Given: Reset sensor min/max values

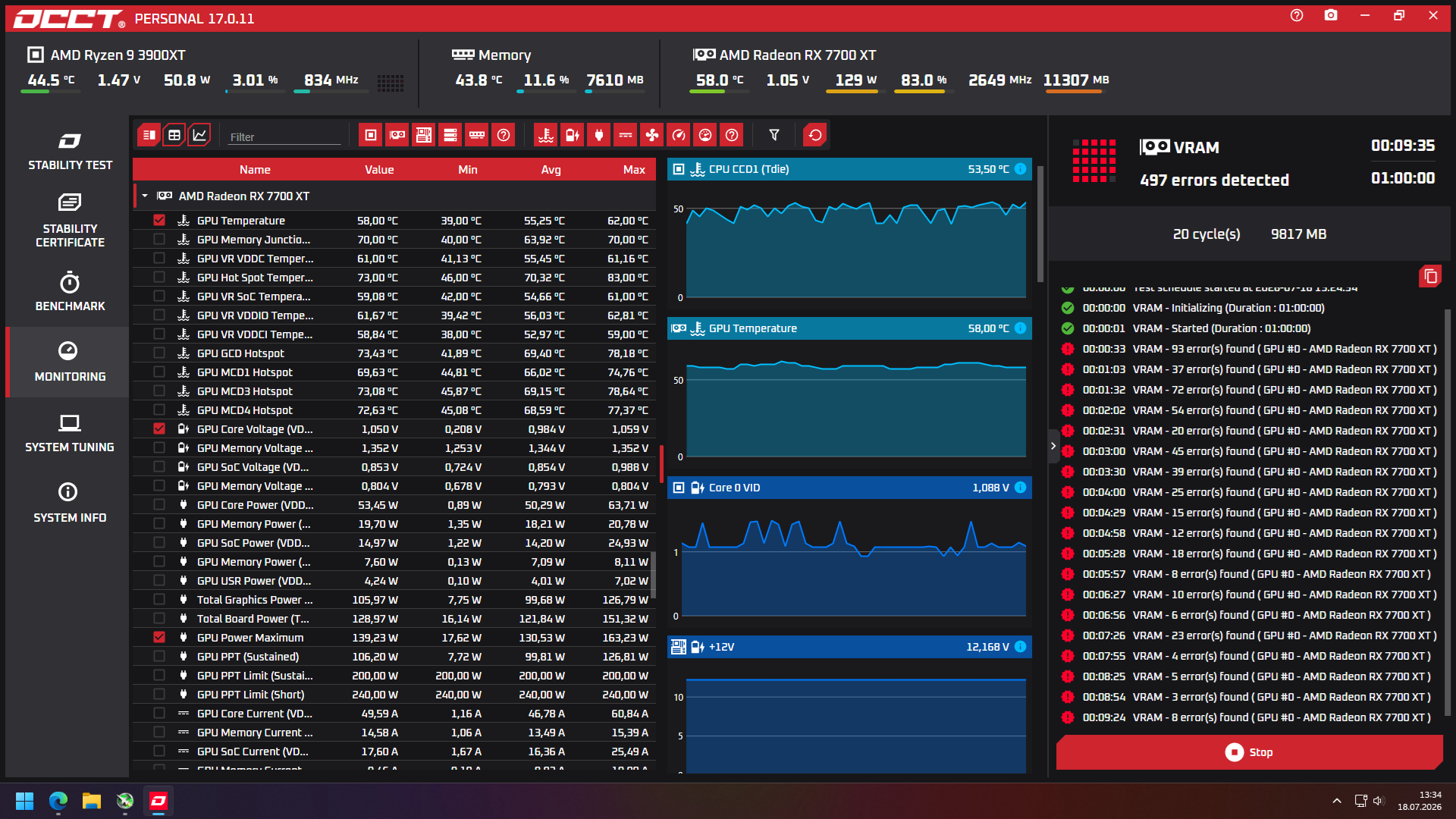Looking at the screenshot, I should [815, 135].
